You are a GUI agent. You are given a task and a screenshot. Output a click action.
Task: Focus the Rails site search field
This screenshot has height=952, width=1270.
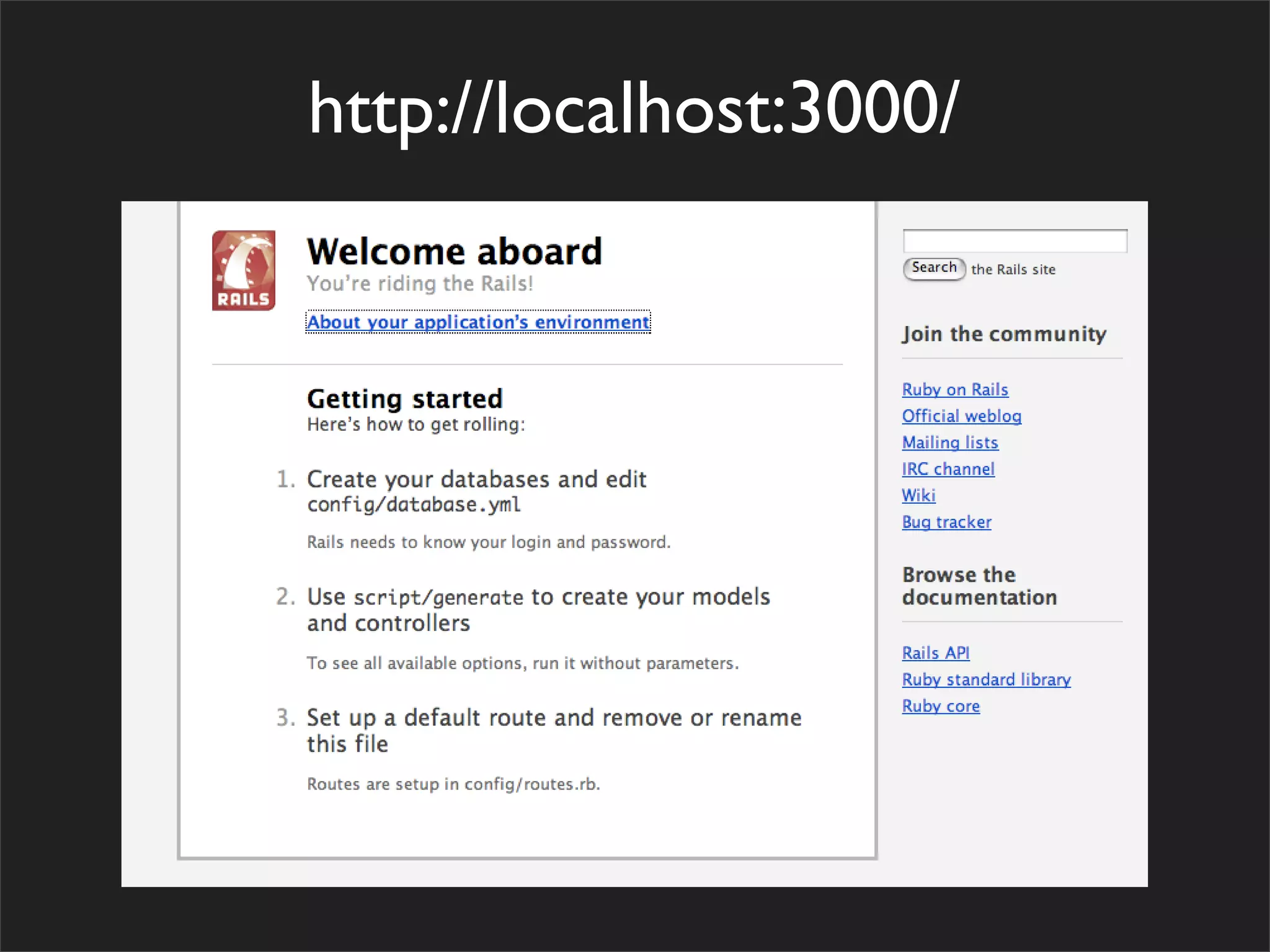click(1015, 240)
